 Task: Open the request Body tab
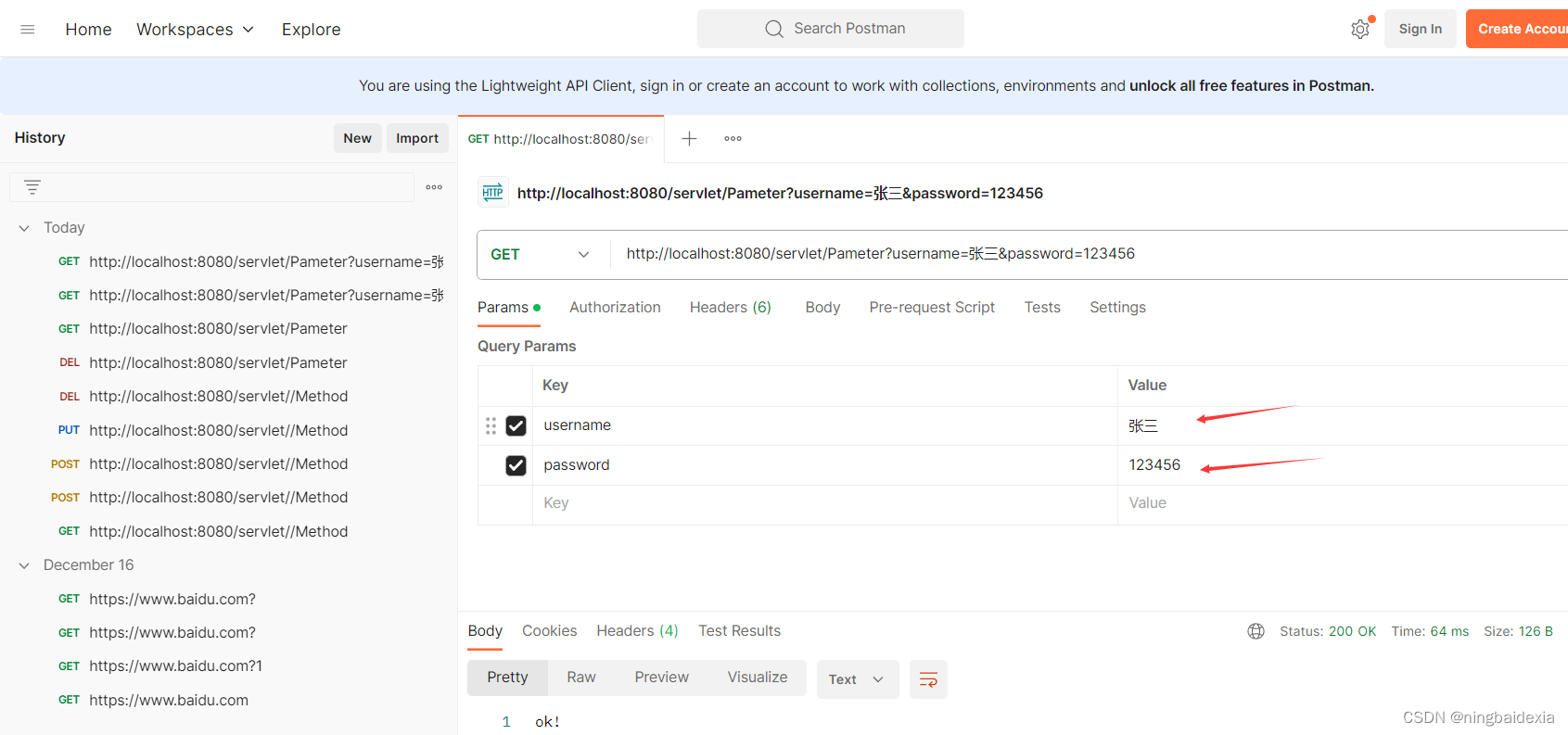coord(822,308)
